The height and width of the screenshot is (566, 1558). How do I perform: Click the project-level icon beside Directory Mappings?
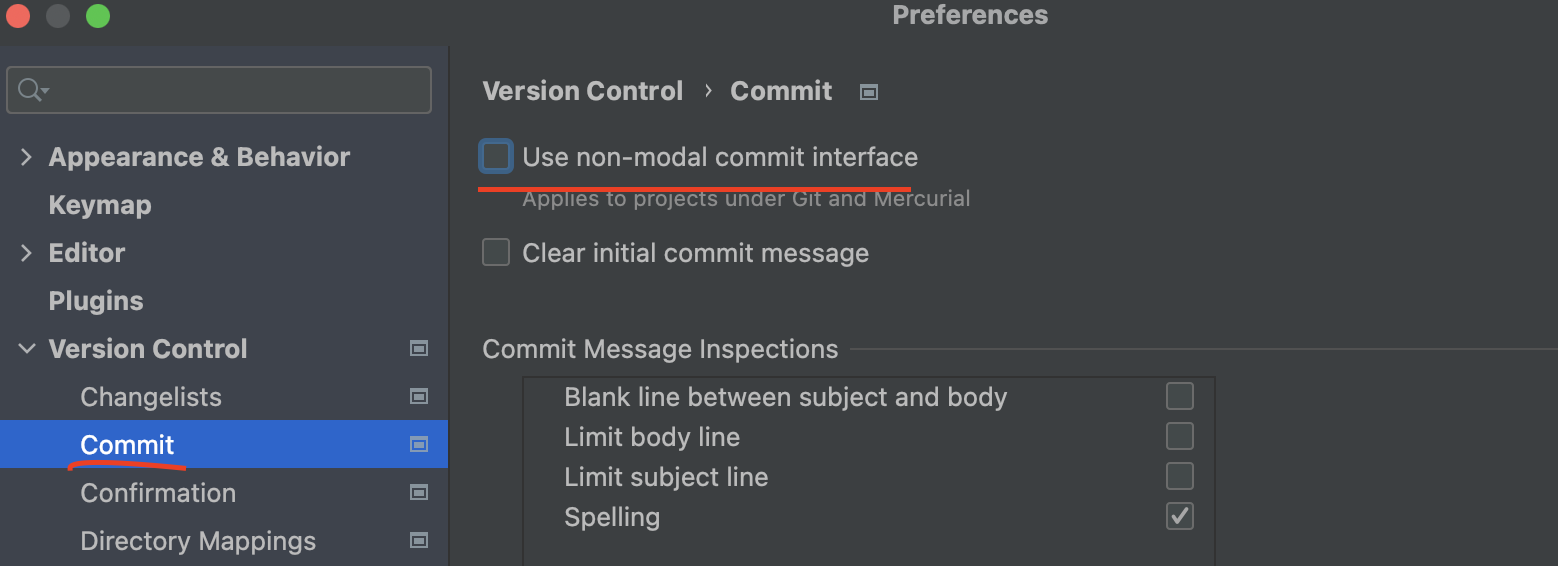(419, 541)
